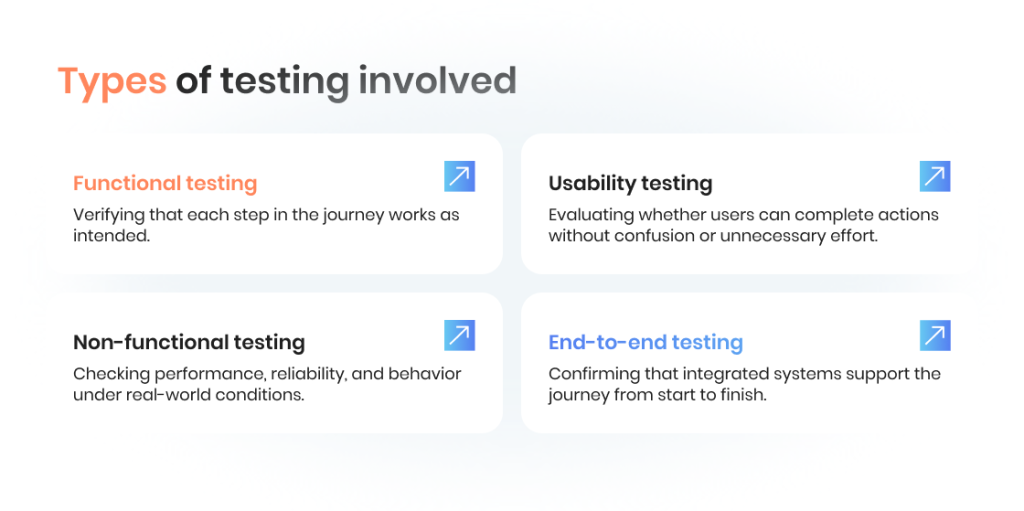This screenshot has width=1024, height=511.
Task: Click arrow icon on Functional testing card
Action: click(459, 177)
